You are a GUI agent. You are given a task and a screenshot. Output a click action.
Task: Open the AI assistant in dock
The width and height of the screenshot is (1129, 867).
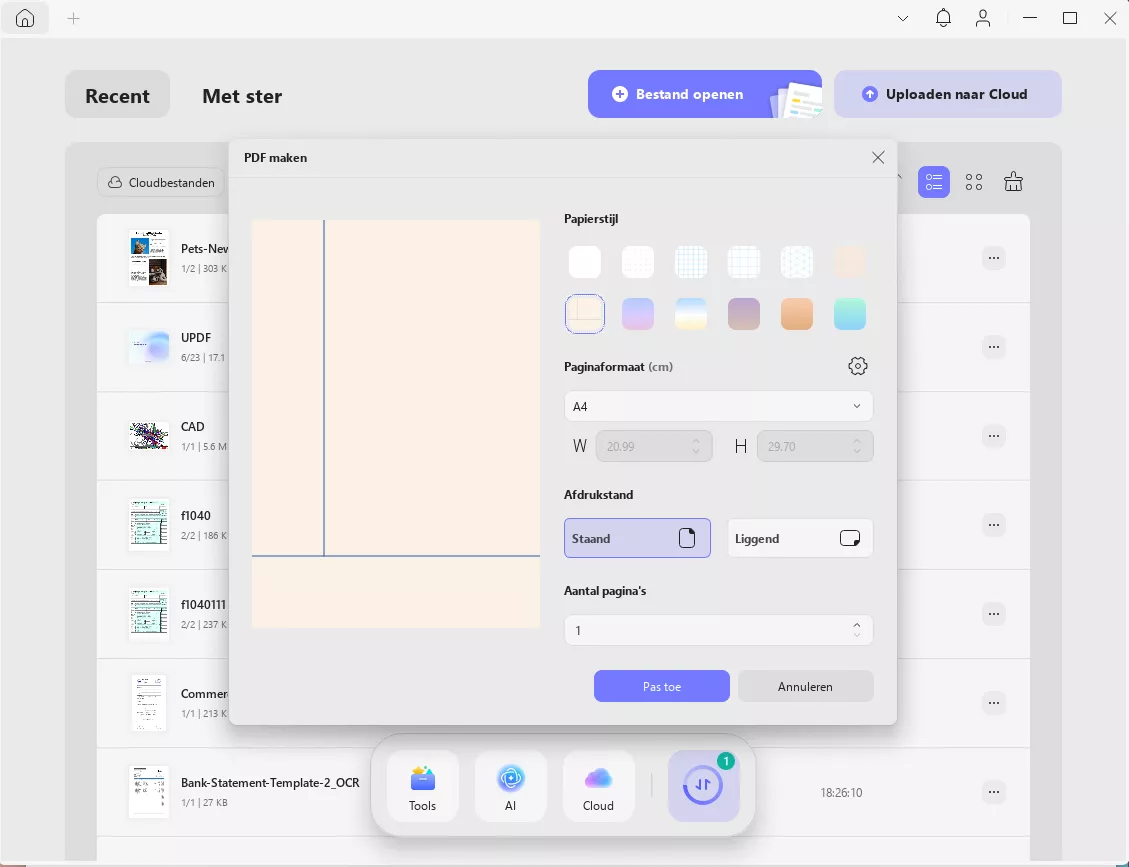[510, 786]
